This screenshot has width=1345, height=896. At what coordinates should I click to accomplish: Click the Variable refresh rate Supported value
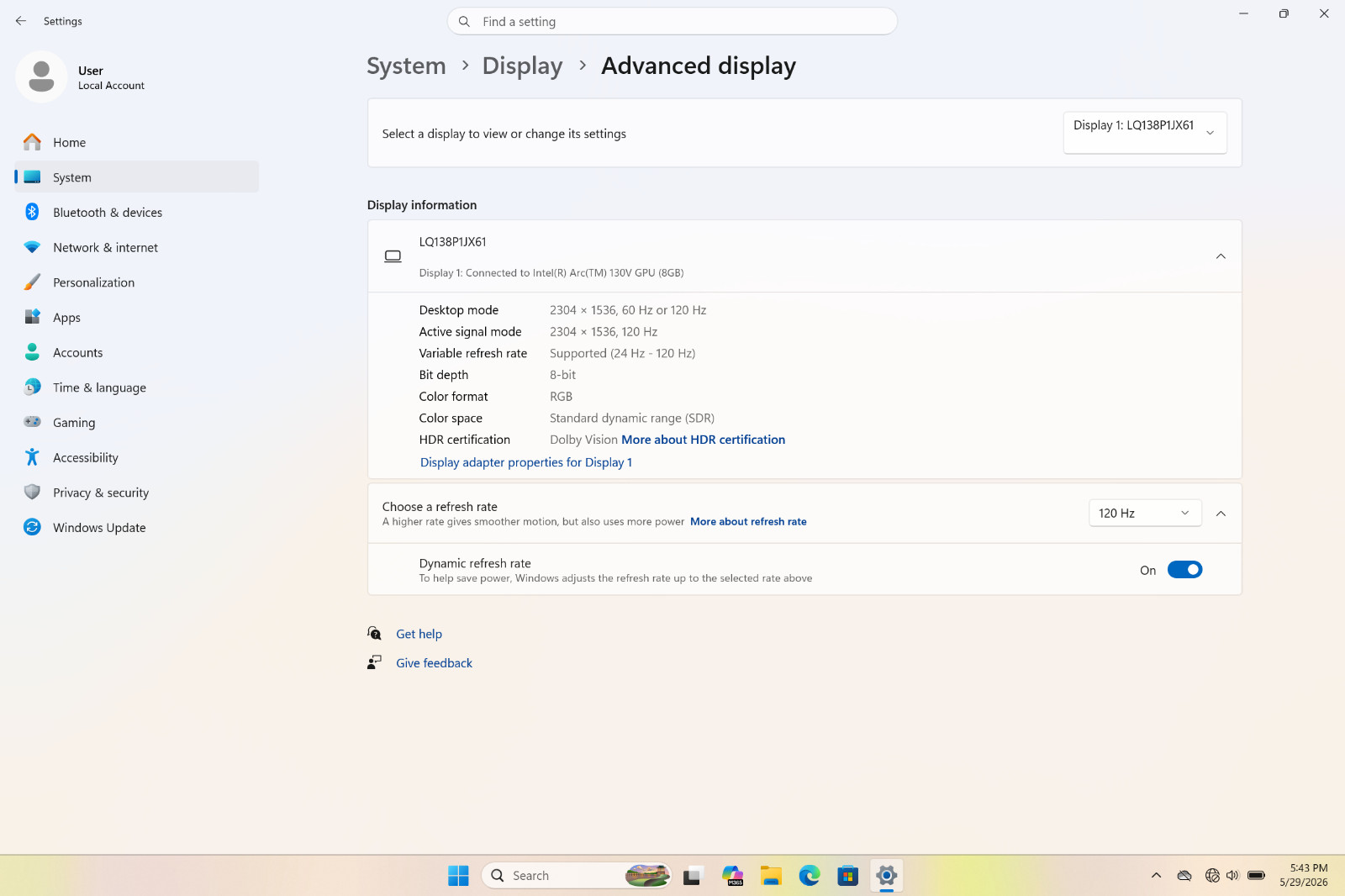coord(622,353)
